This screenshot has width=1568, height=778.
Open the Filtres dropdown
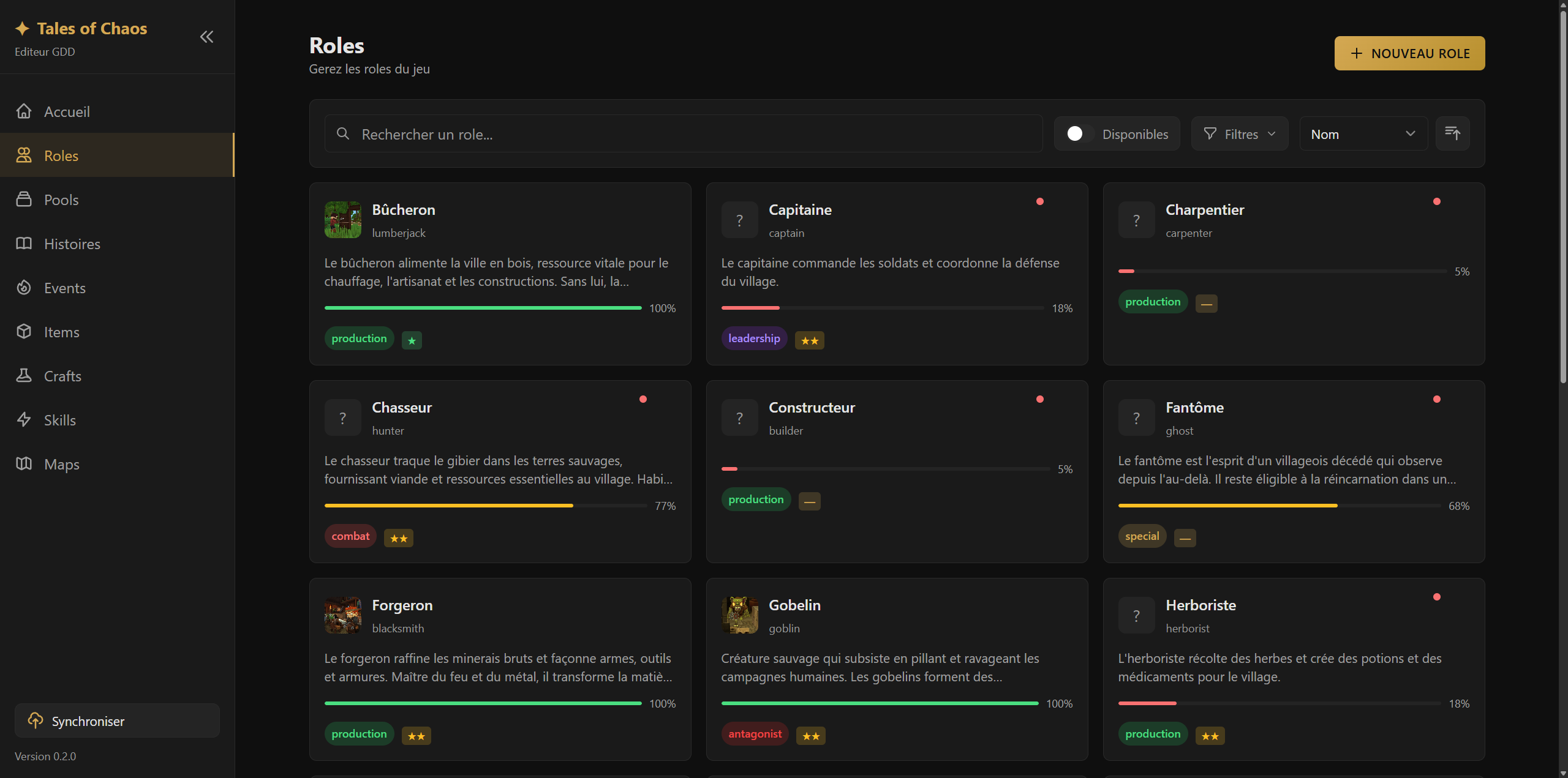tap(1239, 133)
